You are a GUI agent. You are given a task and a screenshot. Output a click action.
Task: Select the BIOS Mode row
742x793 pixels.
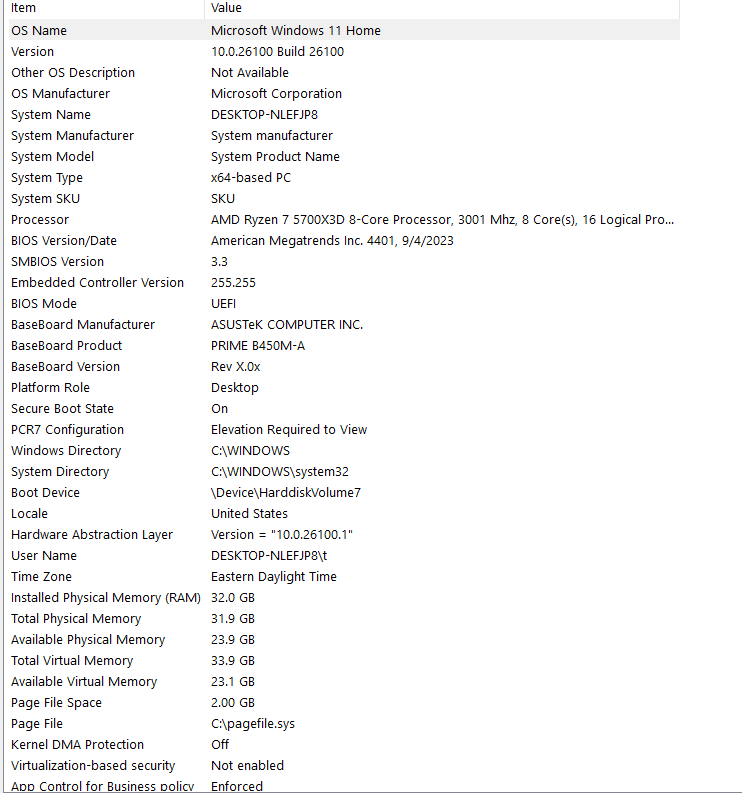click(x=344, y=304)
